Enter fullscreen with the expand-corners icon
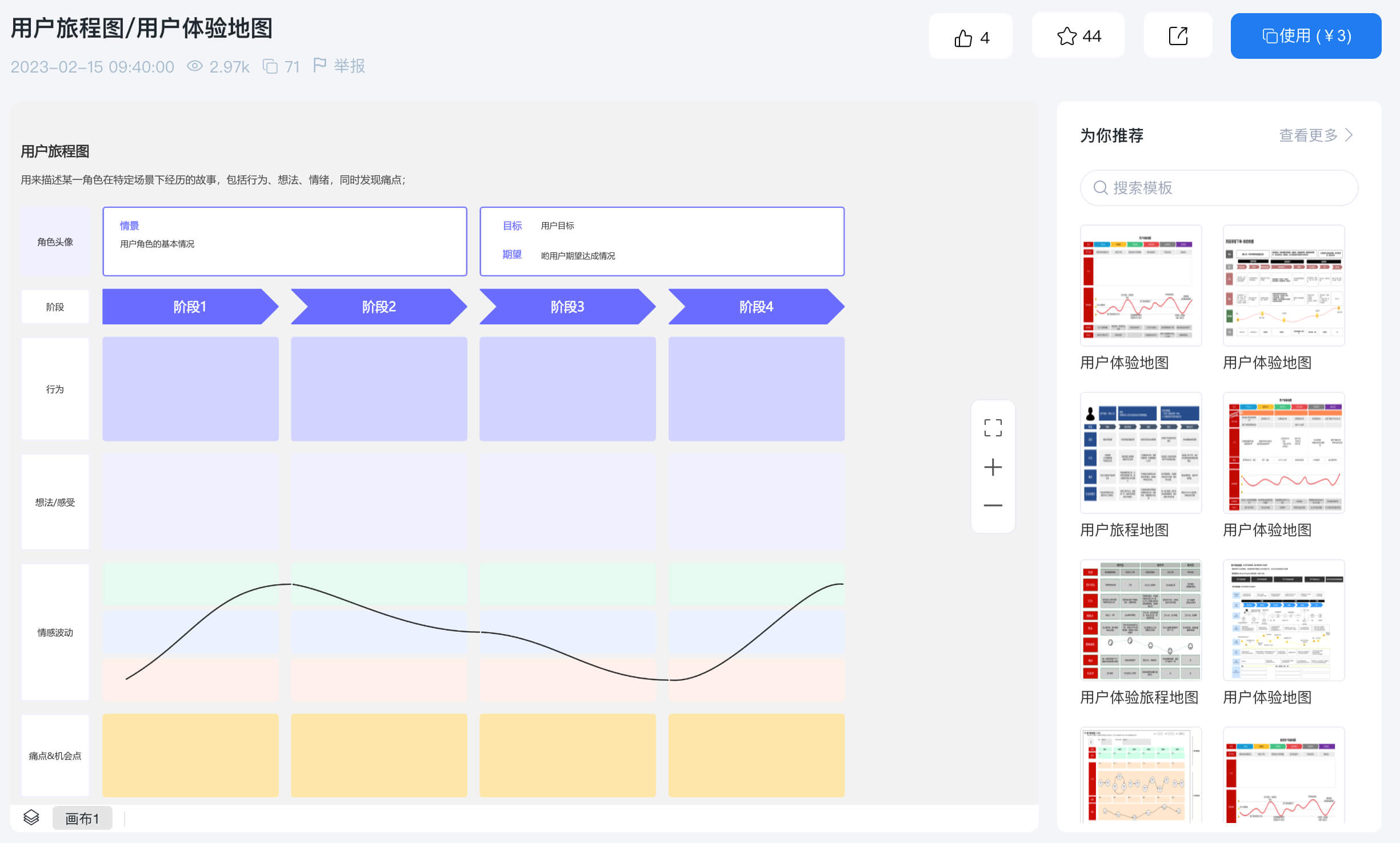Viewport: 1400px width, 843px height. tap(993, 428)
